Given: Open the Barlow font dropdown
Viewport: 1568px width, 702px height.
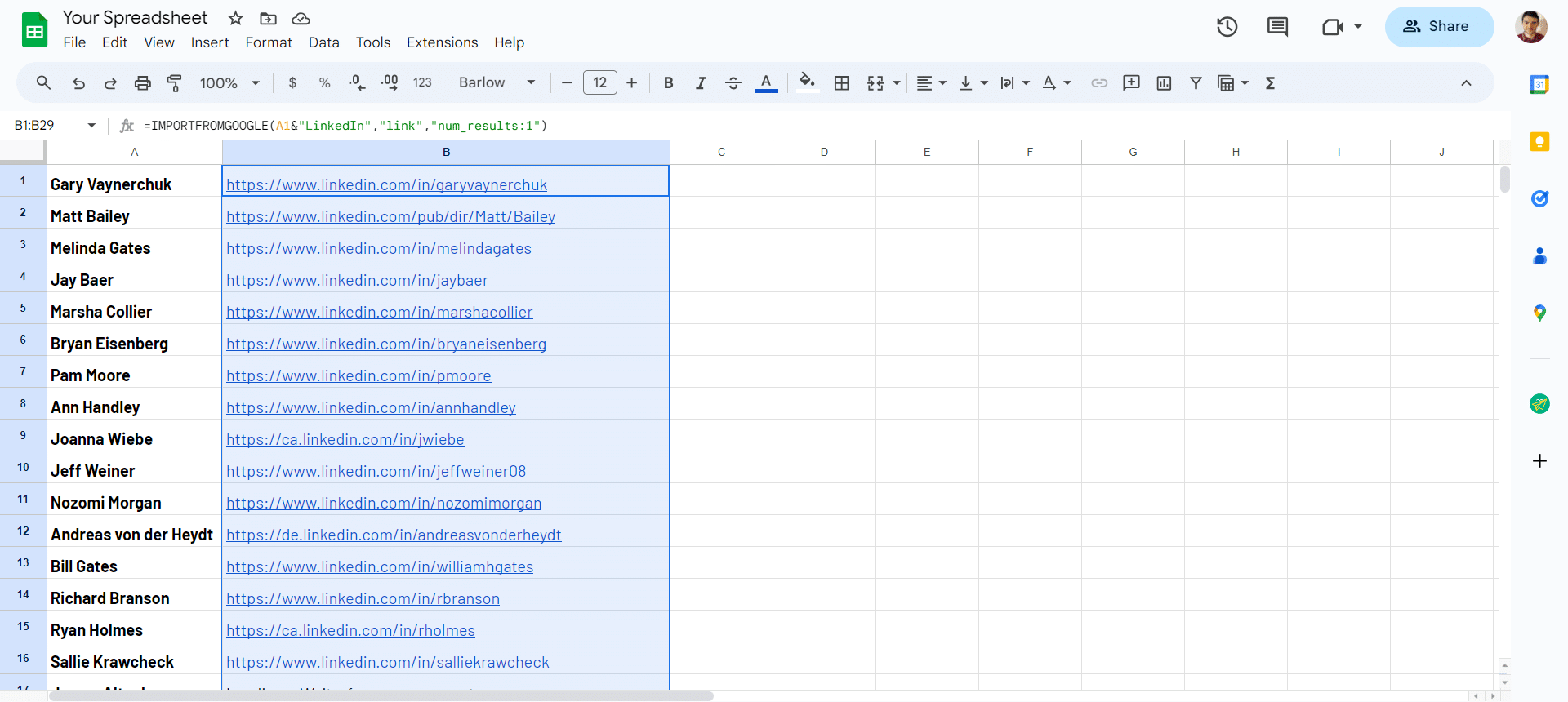Looking at the screenshot, I should (x=497, y=82).
